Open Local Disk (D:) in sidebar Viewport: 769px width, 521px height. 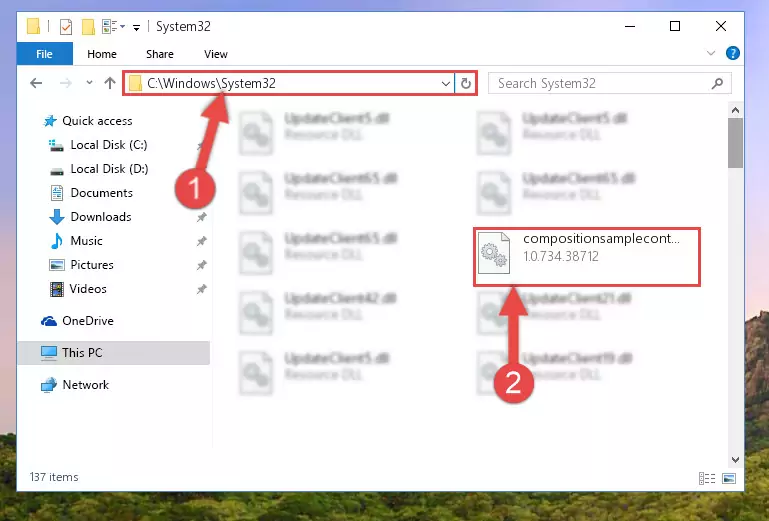coord(109,169)
